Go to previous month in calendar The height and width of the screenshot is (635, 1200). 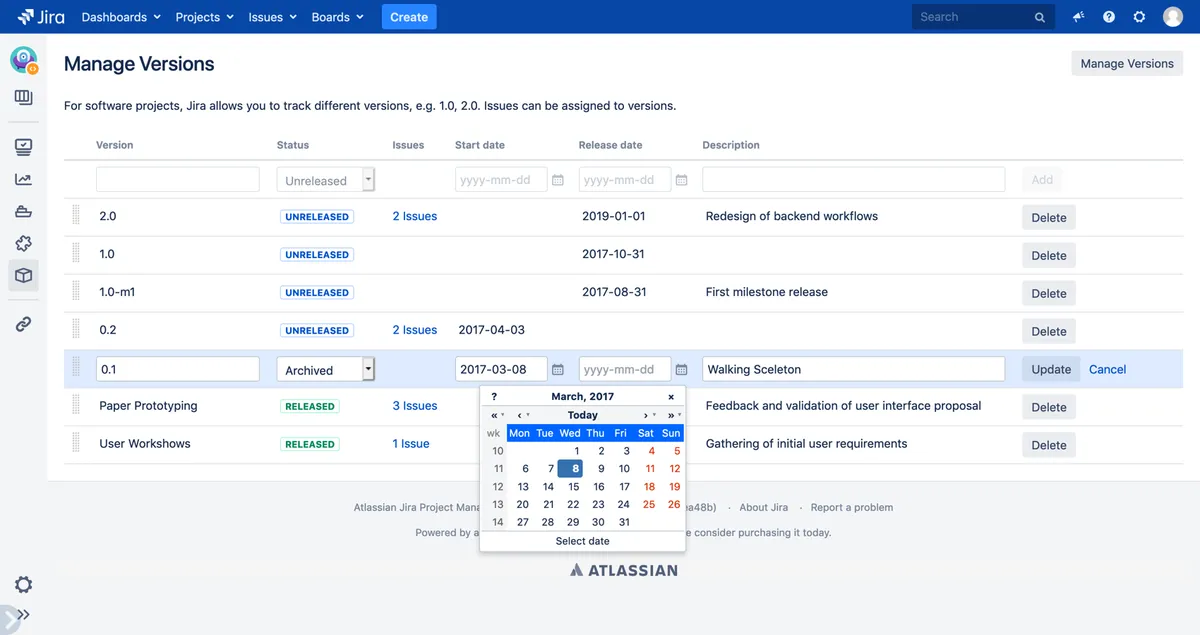(522, 415)
